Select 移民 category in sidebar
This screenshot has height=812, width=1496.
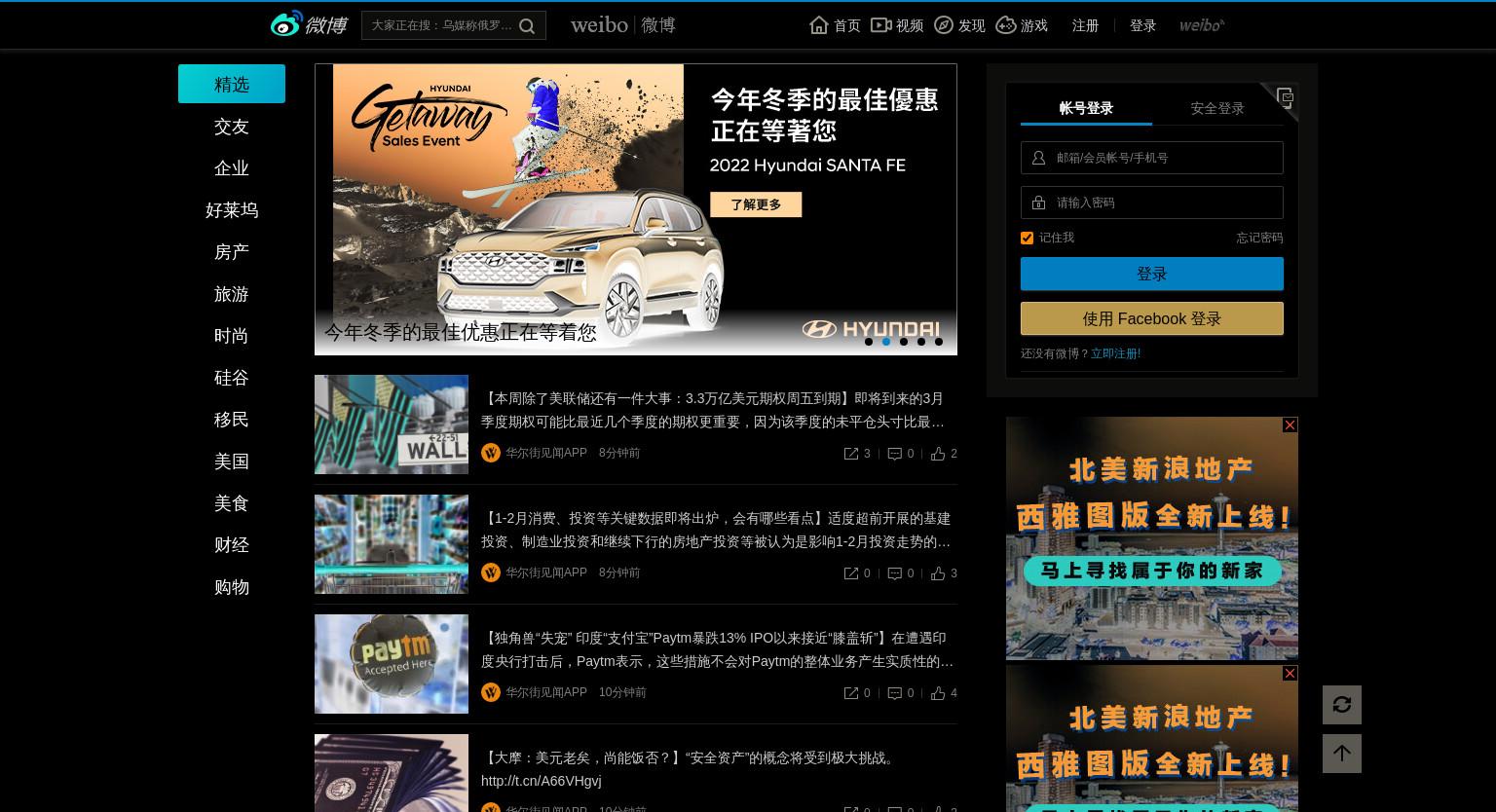232,420
